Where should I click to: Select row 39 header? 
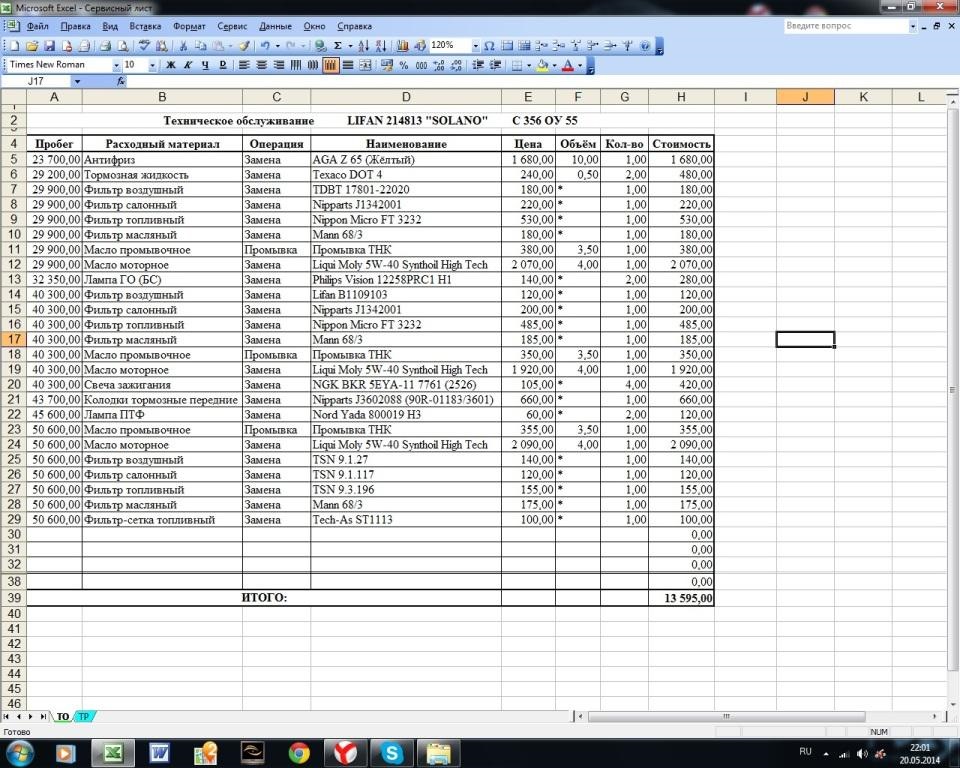(13, 598)
